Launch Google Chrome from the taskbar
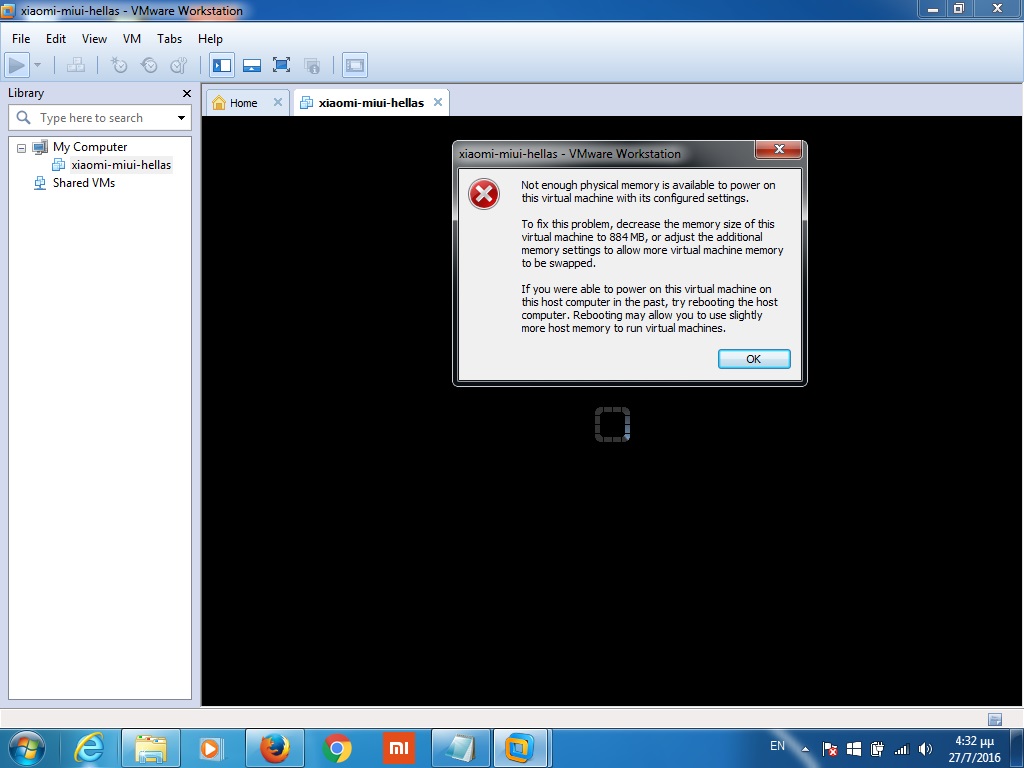The width and height of the screenshot is (1024, 768). click(x=337, y=748)
